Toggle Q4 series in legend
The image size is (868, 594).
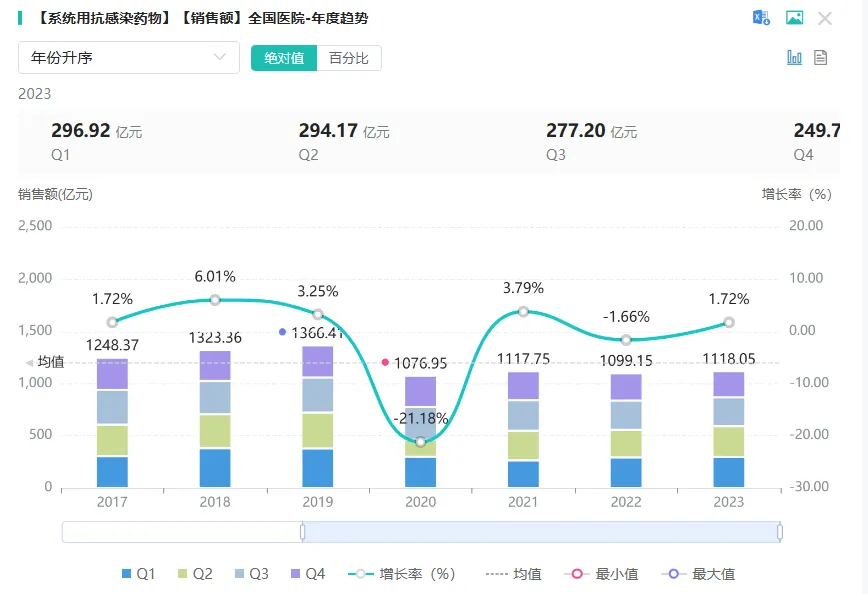[x=308, y=574]
